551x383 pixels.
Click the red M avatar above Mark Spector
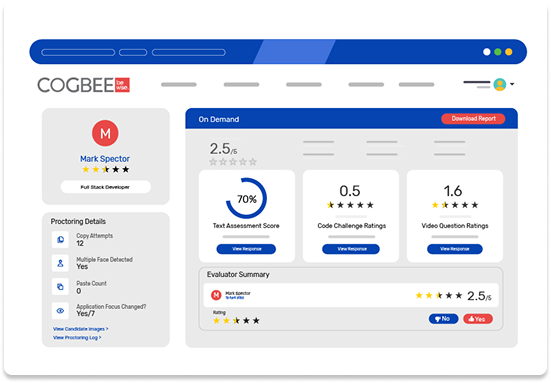pyautogui.click(x=105, y=133)
